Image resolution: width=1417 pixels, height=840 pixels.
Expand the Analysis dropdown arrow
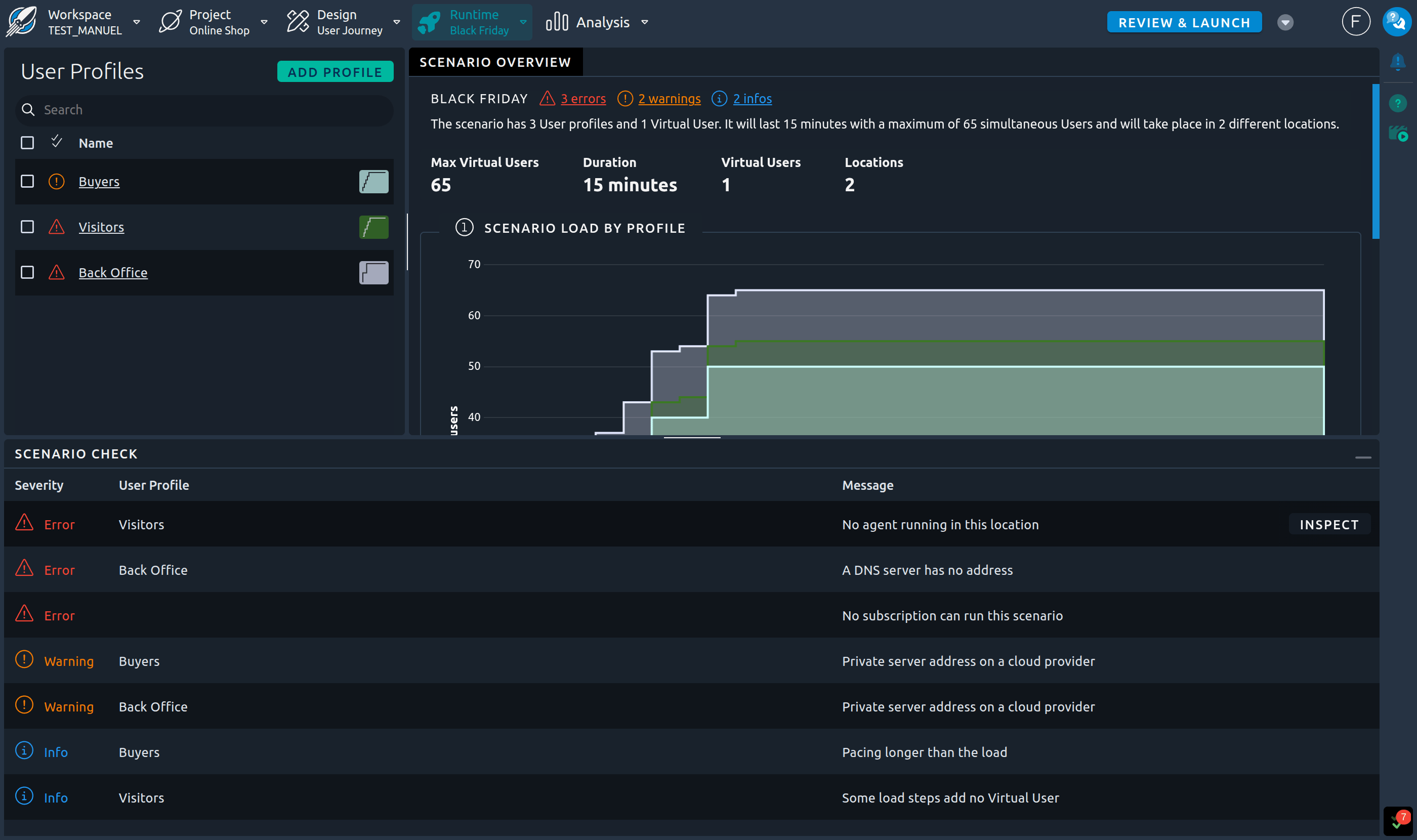pos(644,22)
